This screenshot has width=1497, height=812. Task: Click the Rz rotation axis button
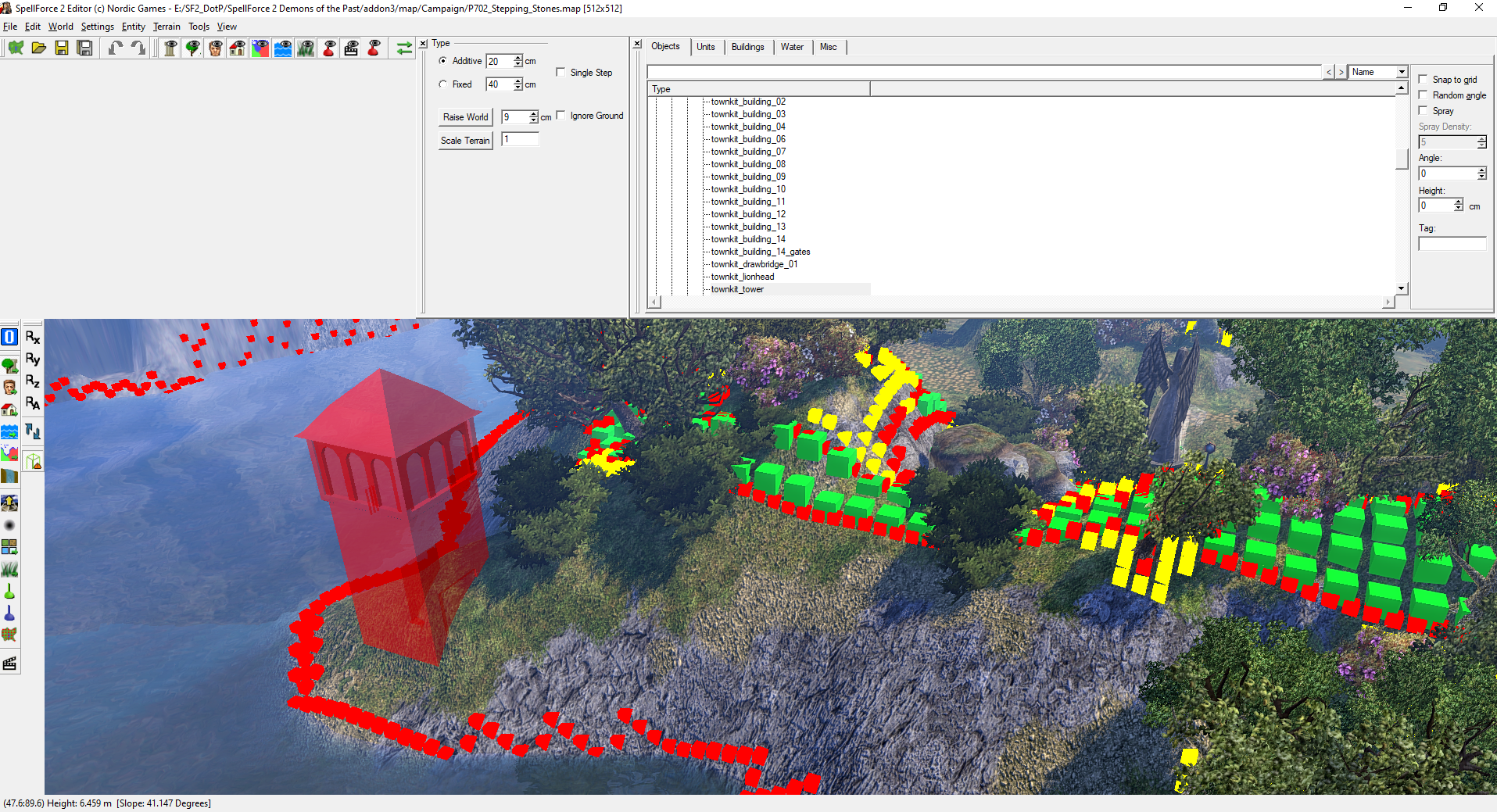click(x=33, y=381)
